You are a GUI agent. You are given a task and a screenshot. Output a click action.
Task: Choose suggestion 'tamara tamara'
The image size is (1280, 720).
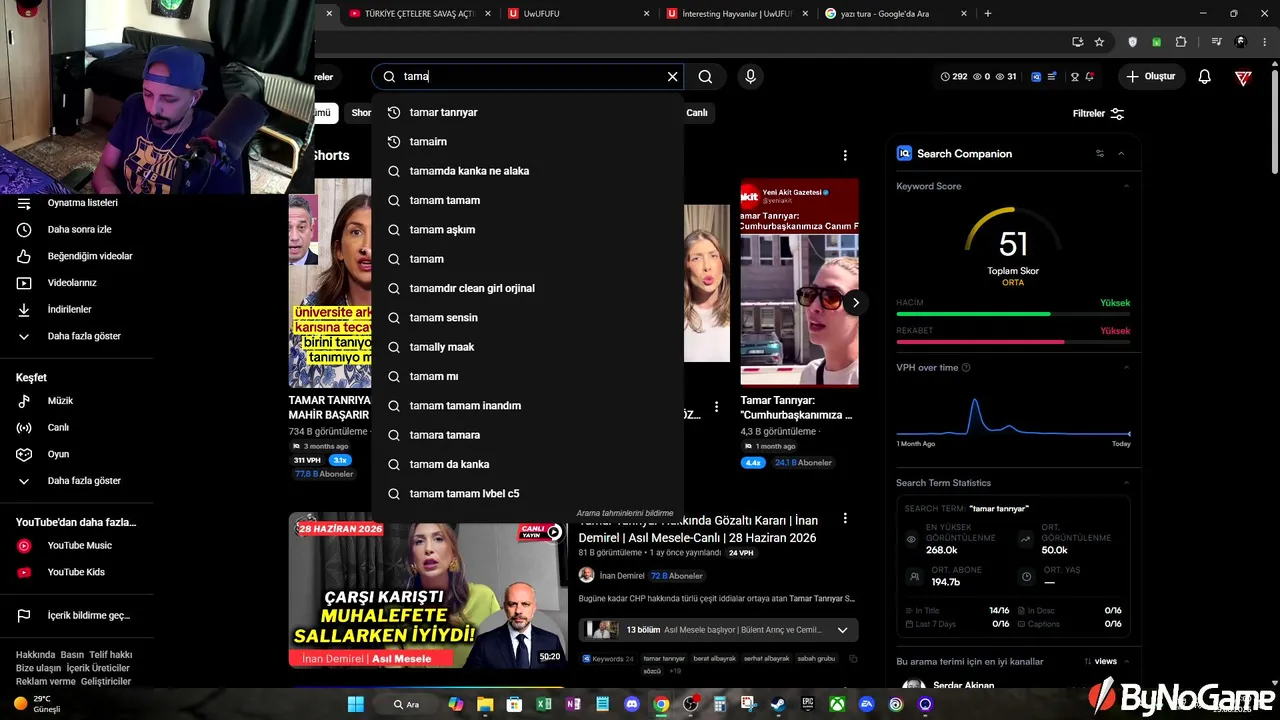click(x=528, y=435)
